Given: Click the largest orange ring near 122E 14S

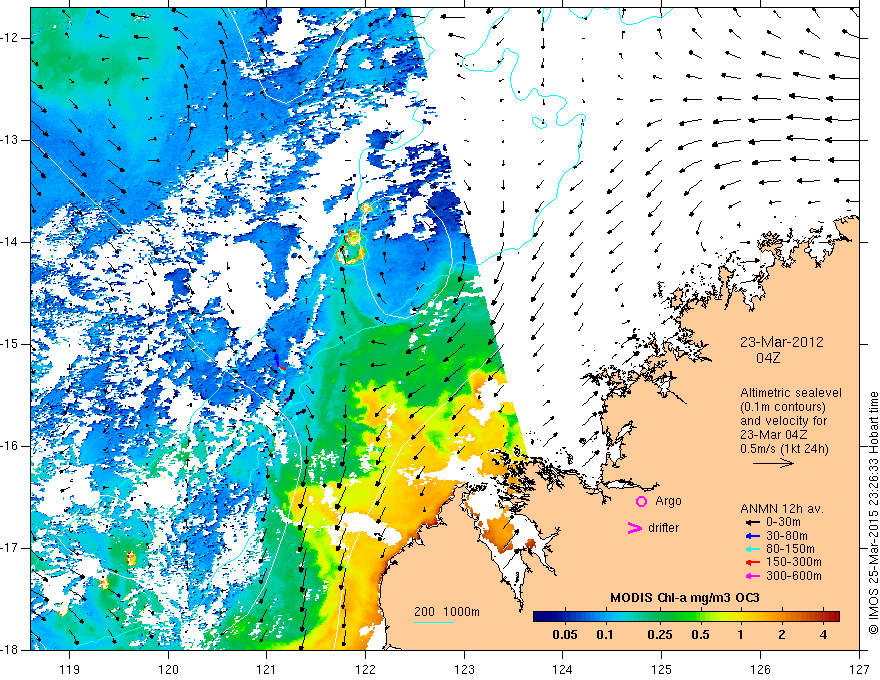Looking at the screenshot, I should click(350, 255).
